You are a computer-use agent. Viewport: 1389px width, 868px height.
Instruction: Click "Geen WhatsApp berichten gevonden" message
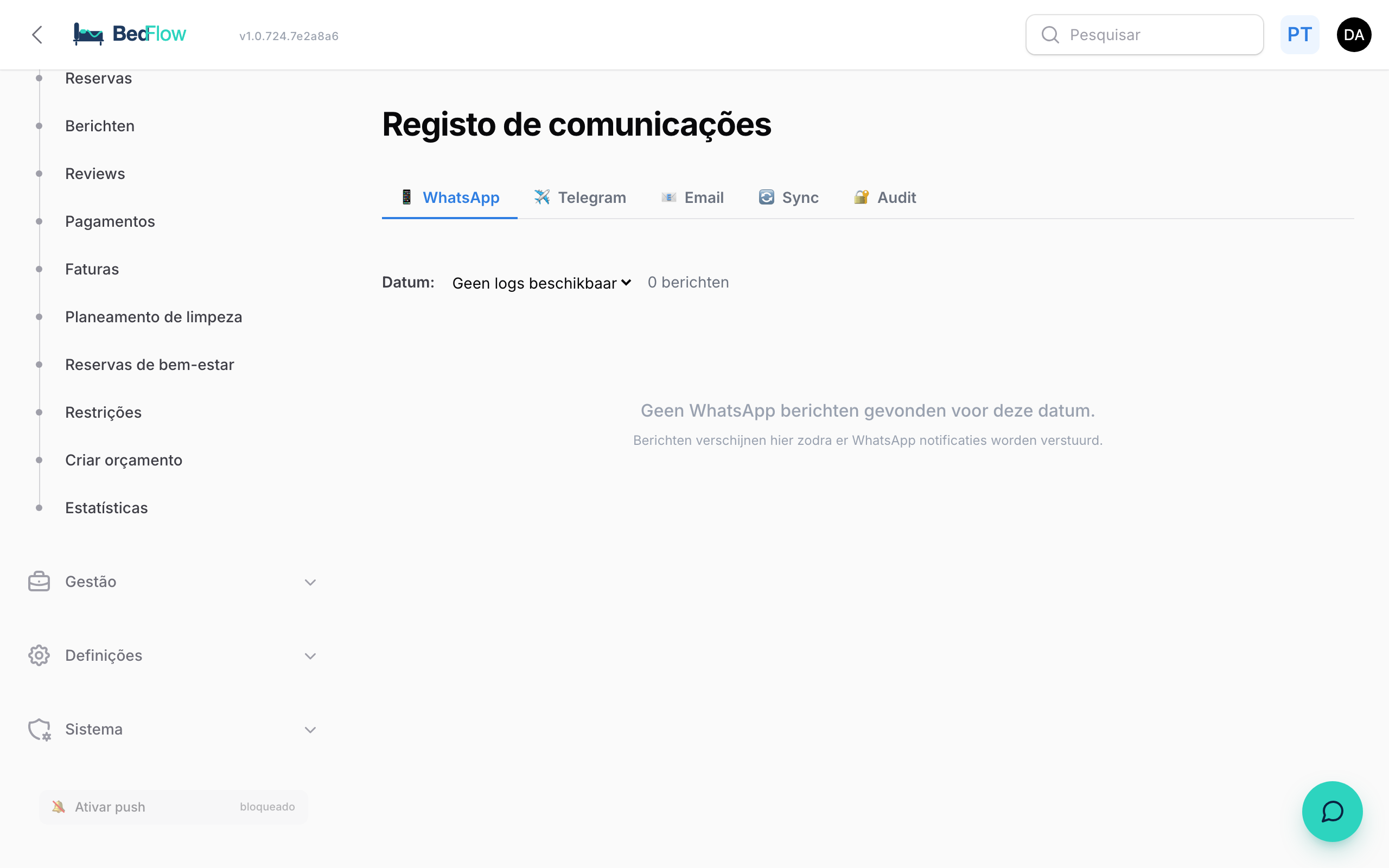click(x=868, y=411)
